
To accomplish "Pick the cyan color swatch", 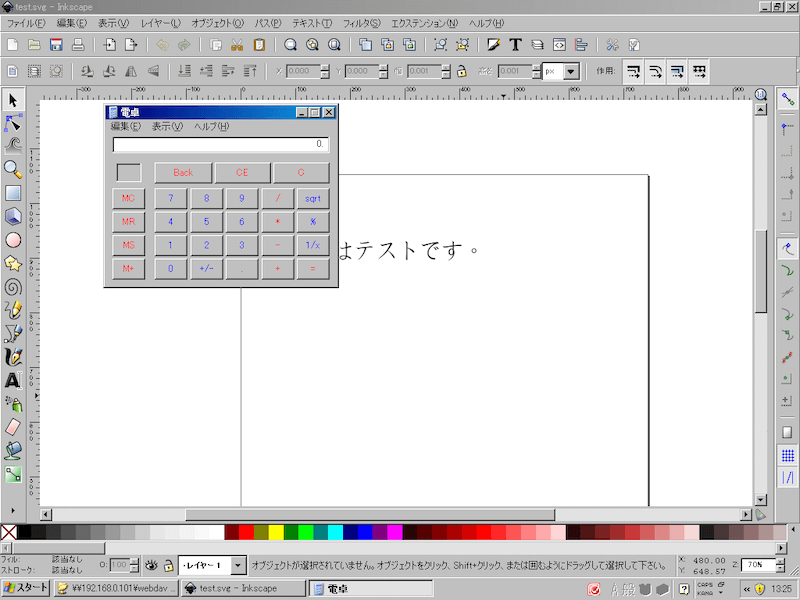I will (x=335, y=532).
